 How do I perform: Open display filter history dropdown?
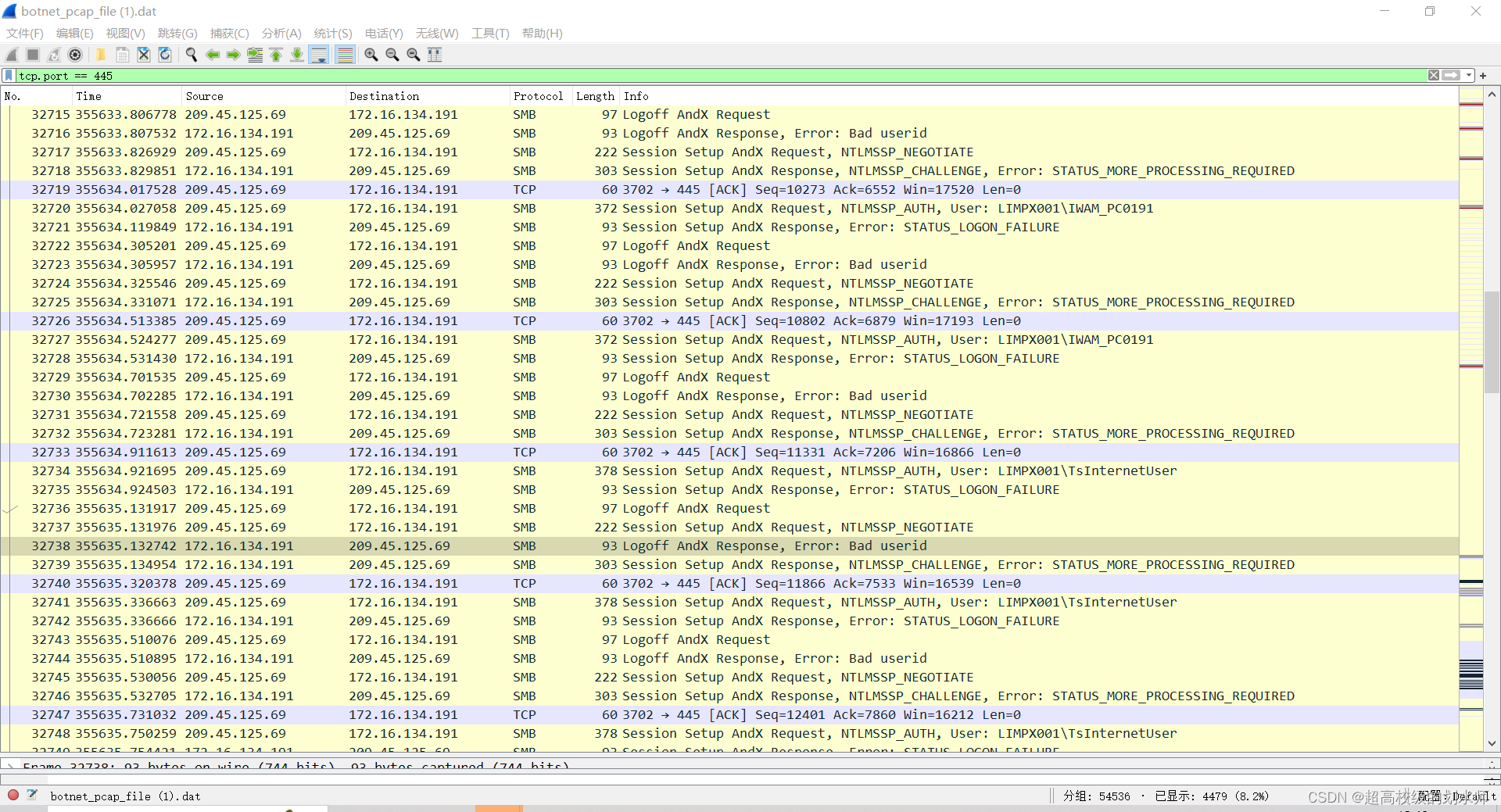[1469, 76]
